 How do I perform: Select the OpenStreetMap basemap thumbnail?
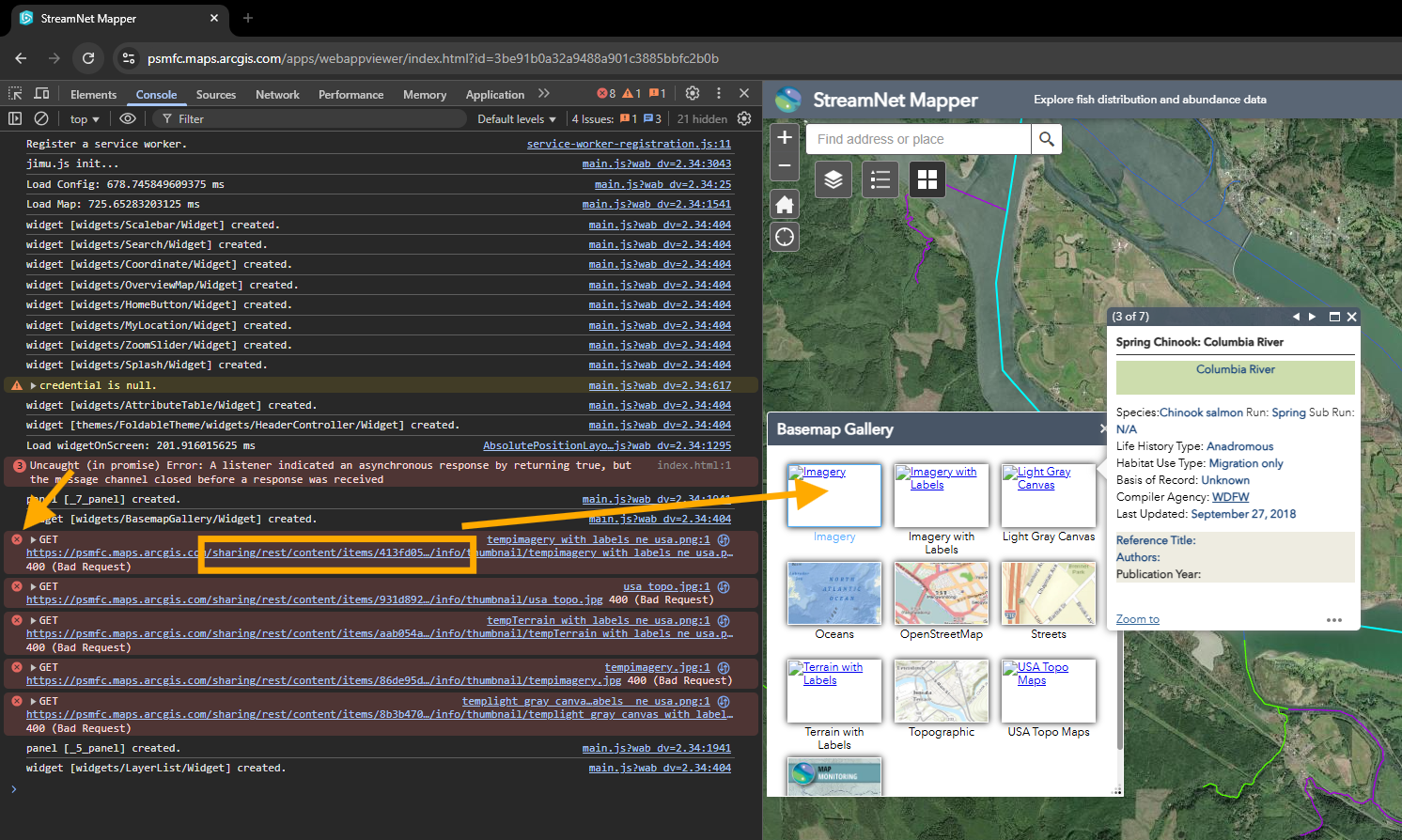(x=942, y=593)
